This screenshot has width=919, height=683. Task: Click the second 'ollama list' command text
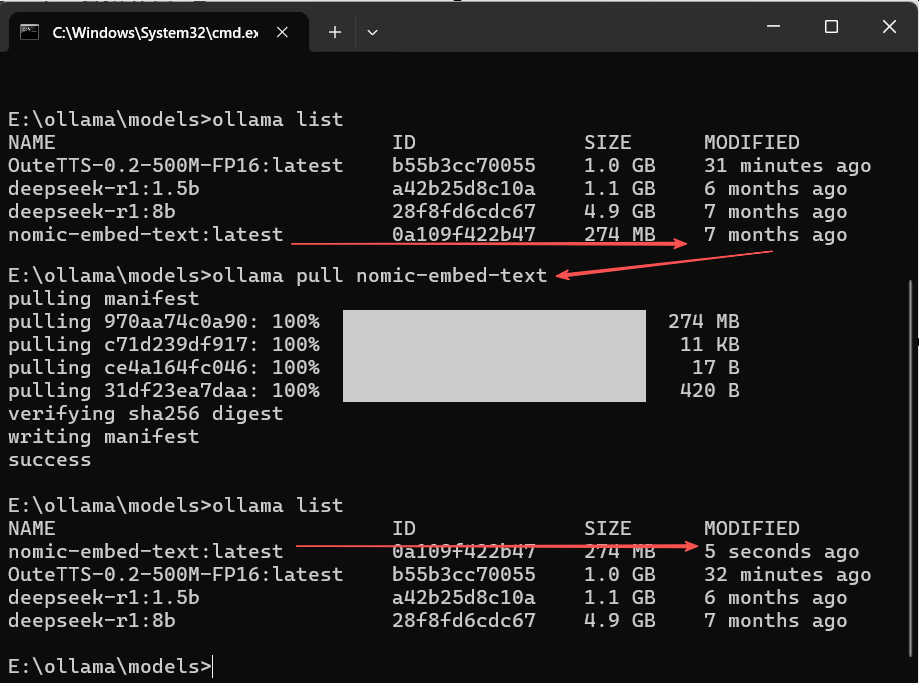[x=277, y=505]
